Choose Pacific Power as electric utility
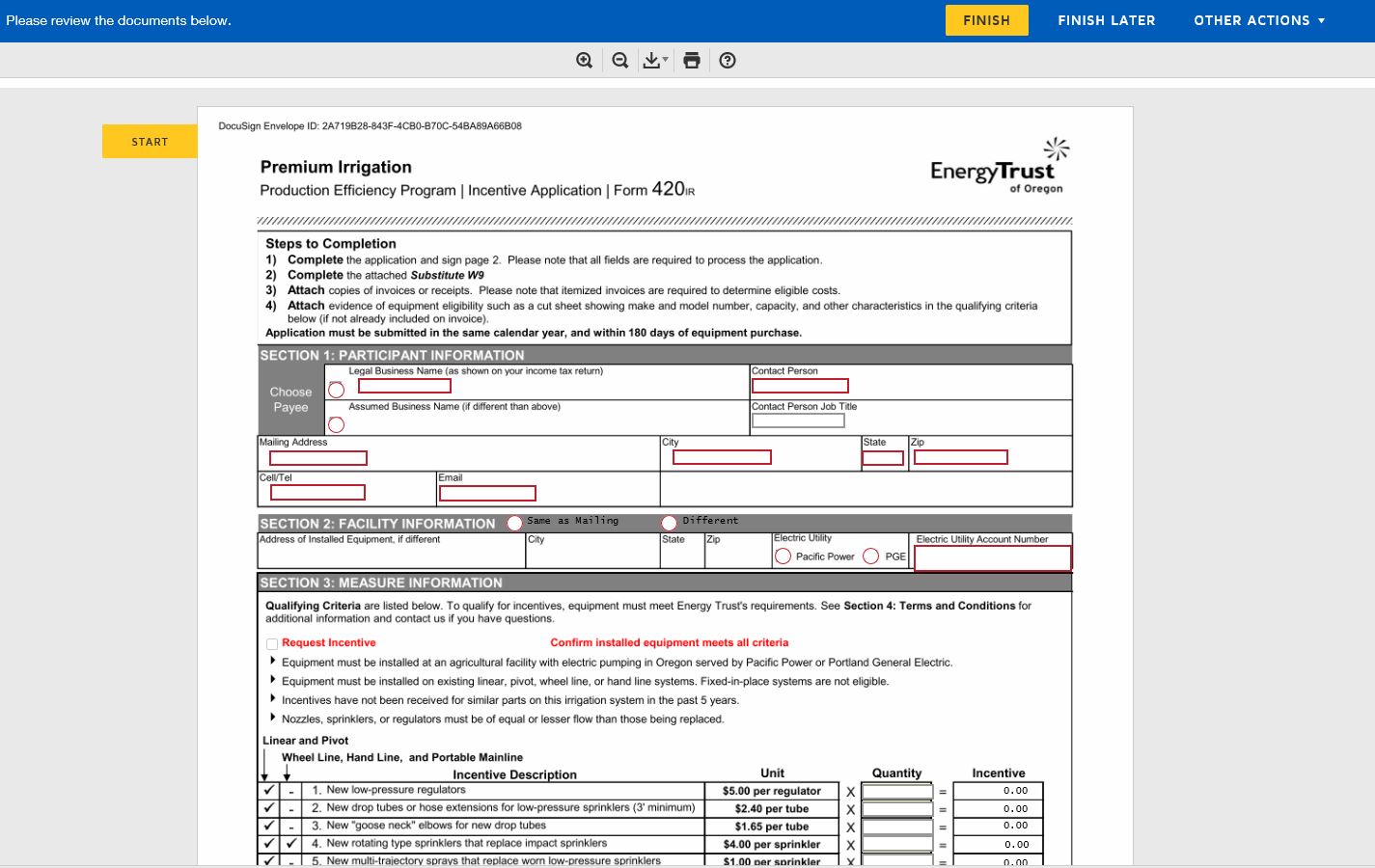The image size is (1375, 868). point(784,556)
